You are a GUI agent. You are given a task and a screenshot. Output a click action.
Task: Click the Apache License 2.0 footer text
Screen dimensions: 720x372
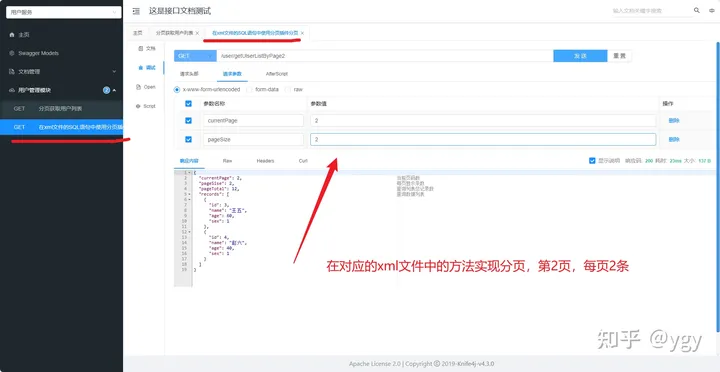pyautogui.click(x=375, y=364)
